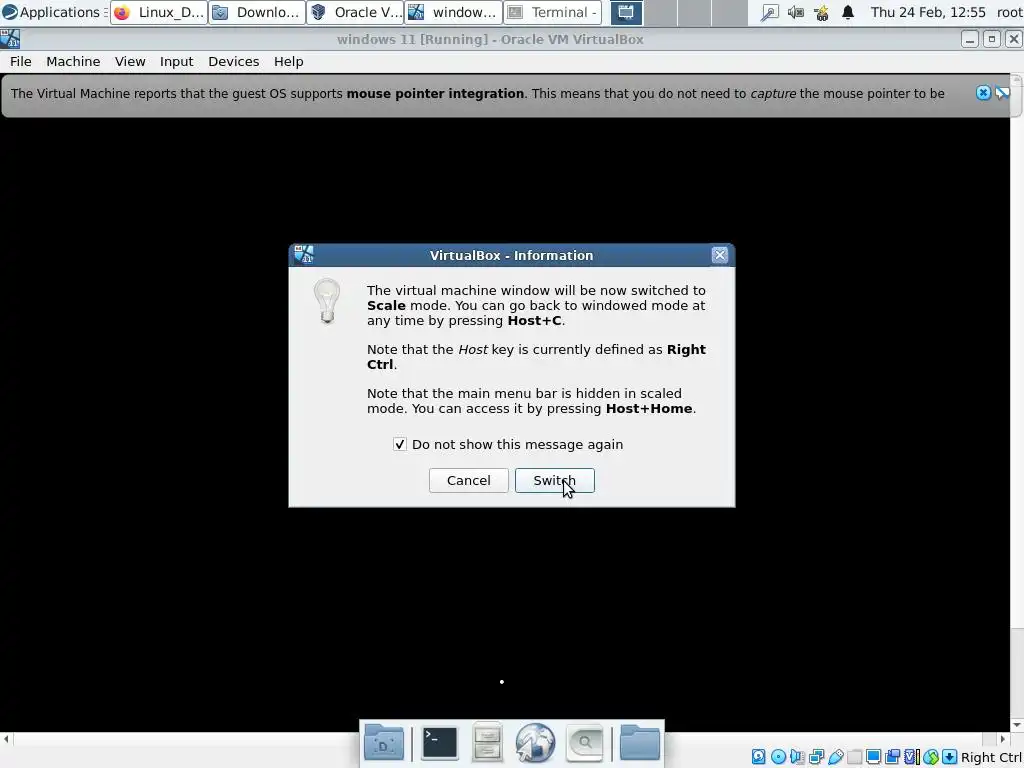Screen dimensions: 1024x768
Task: Open the magnifier tray icon in panel
Action: click(770, 12)
